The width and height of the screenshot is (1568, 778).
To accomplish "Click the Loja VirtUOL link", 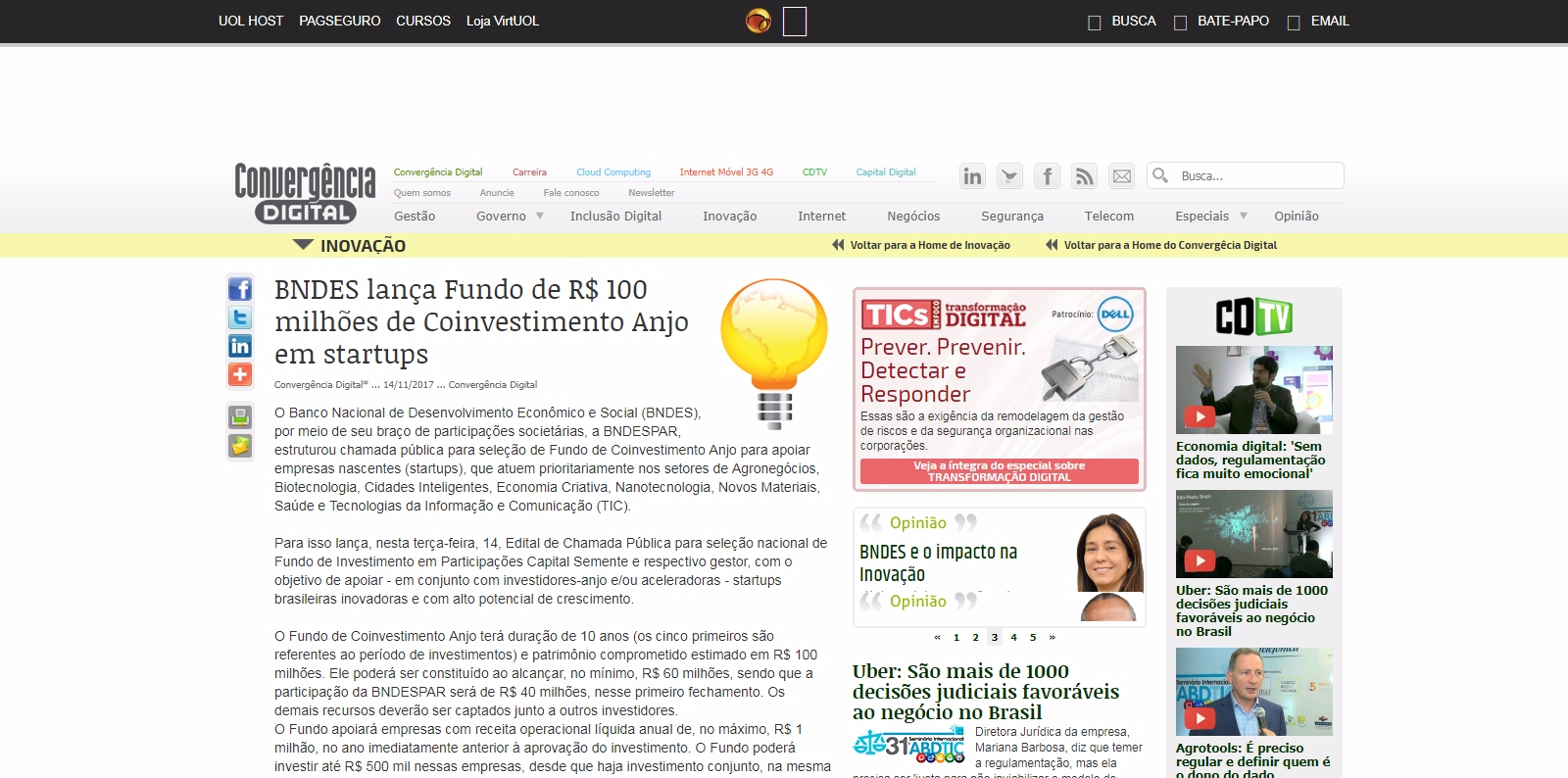I will tap(503, 21).
